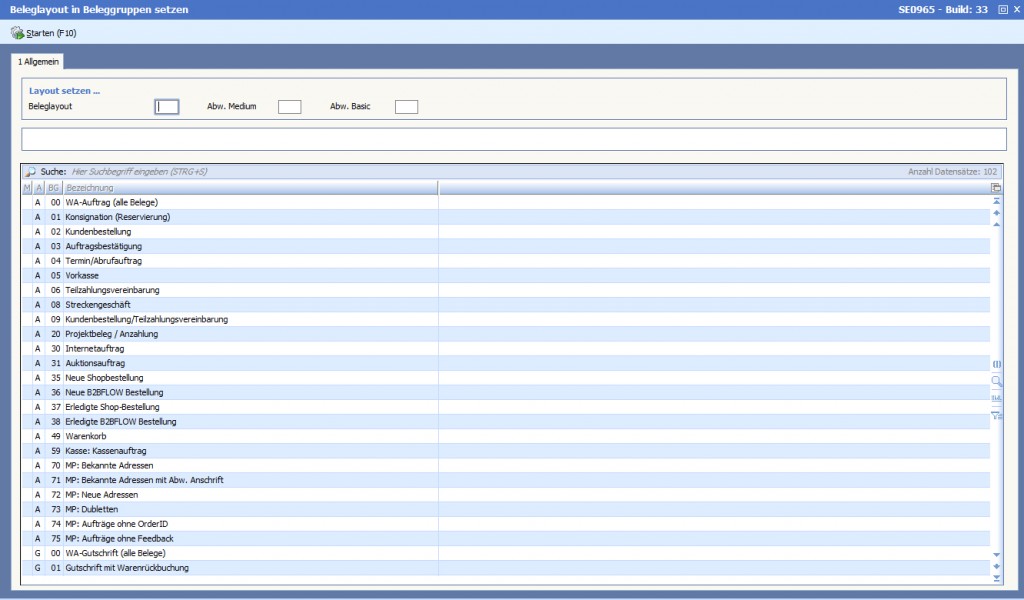Click the magnifier icon on right sidebar
This screenshot has width=1024, height=600.
point(996,381)
